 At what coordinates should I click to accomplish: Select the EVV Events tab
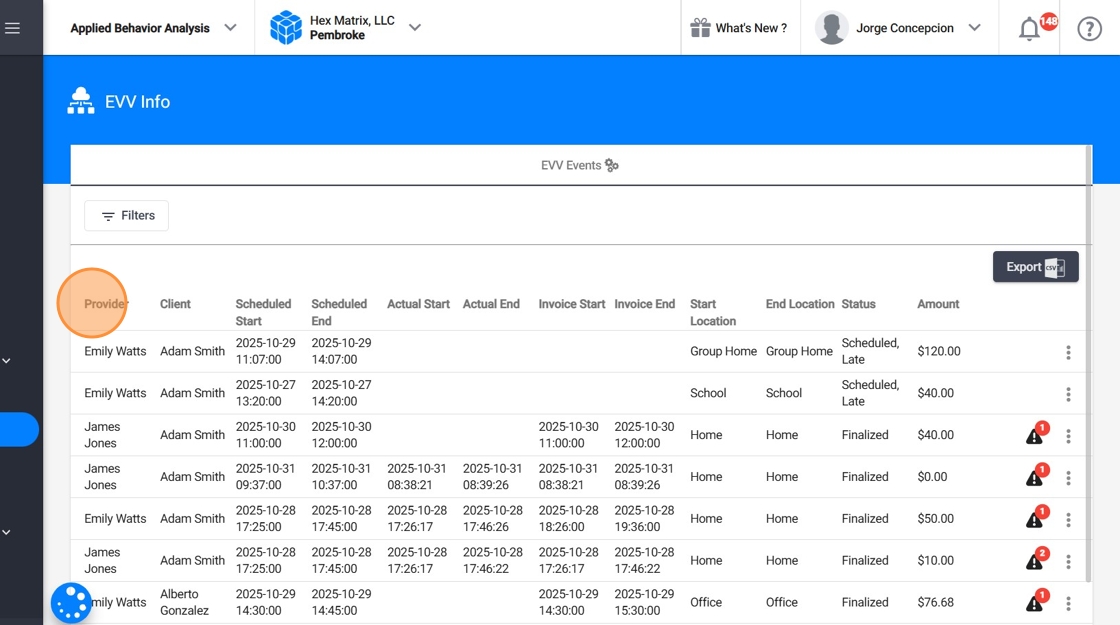tap(579, 165)
